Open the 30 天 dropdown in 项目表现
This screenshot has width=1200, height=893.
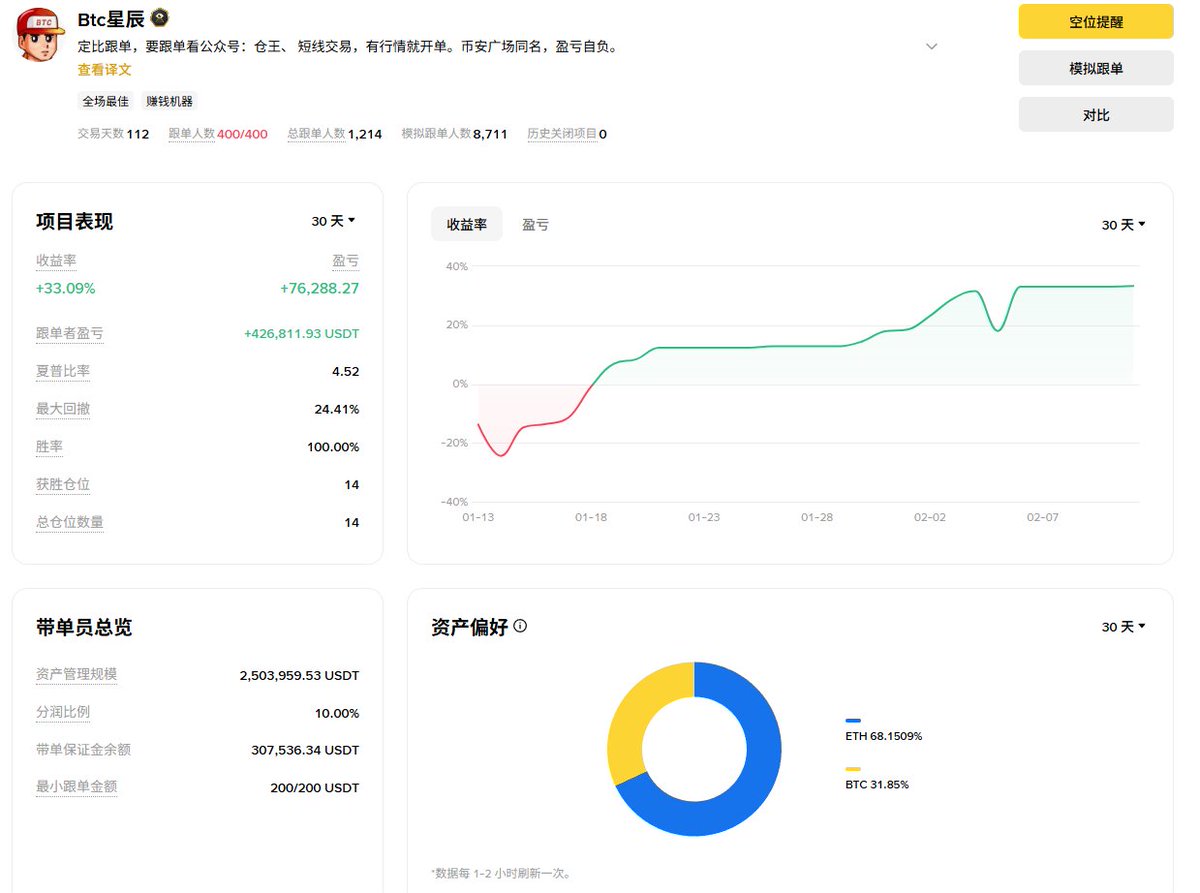click(x=334, y=221)
